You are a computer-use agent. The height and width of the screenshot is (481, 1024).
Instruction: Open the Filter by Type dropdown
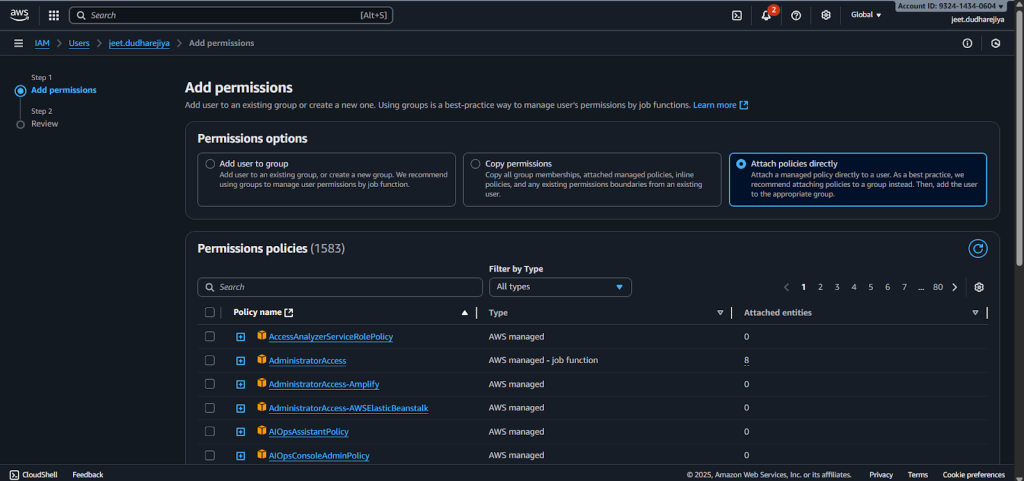coord(560,287)
